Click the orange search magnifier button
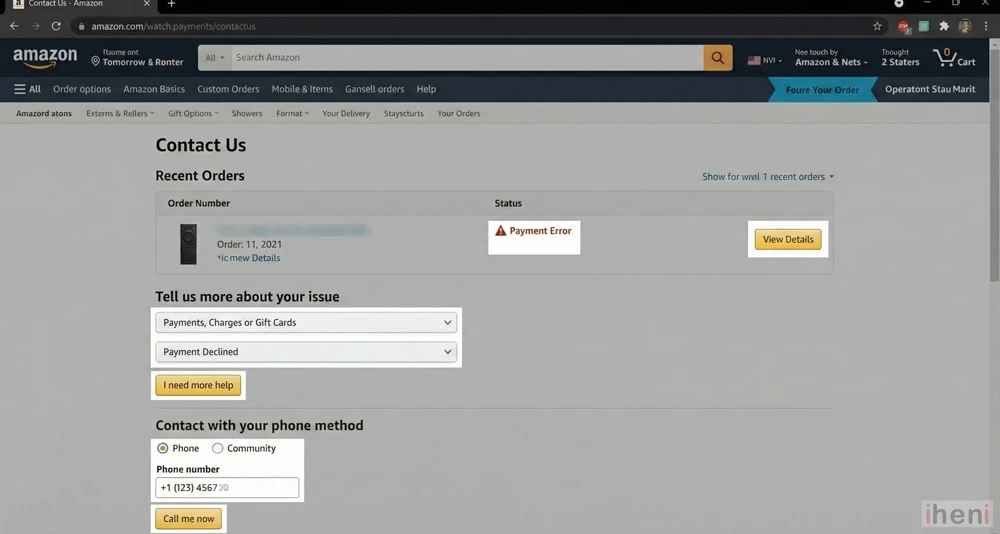This screenshot has width=1000, height=534. click(x=717, y=58)
